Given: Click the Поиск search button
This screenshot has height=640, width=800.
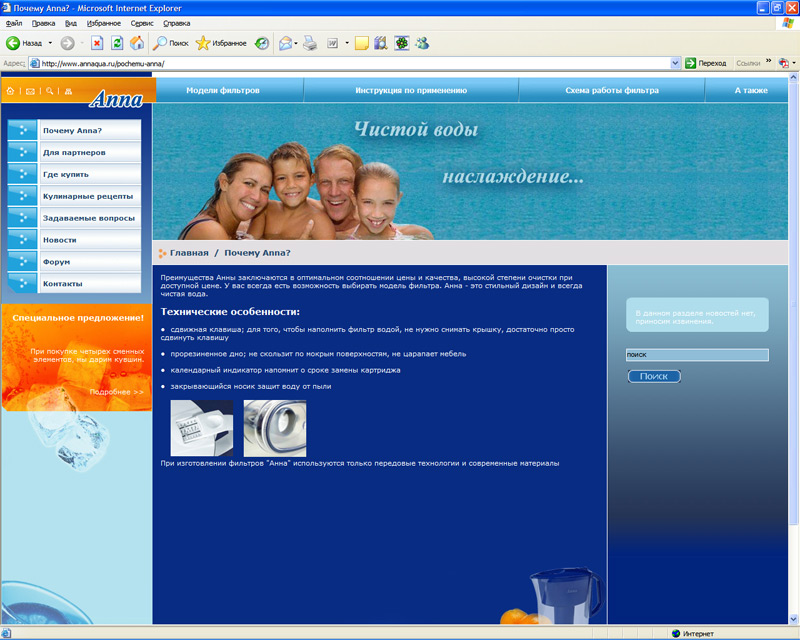Looking at the screenshot, I should click(x=654, y=376).
